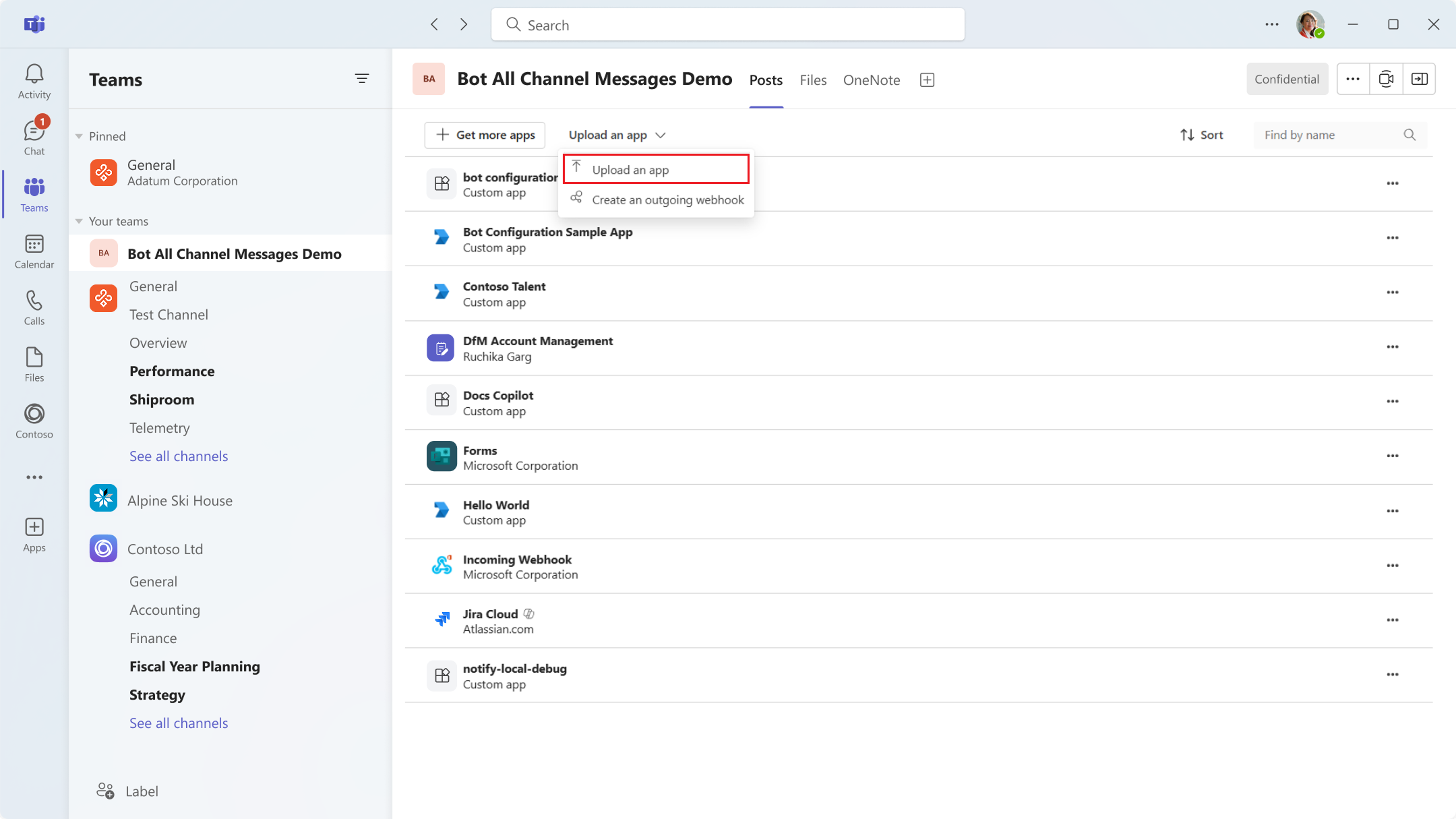This screenshot has height=819, width=1456.
Task: Choose Create an outgoing webhook
Action: [x=656, y=200]
